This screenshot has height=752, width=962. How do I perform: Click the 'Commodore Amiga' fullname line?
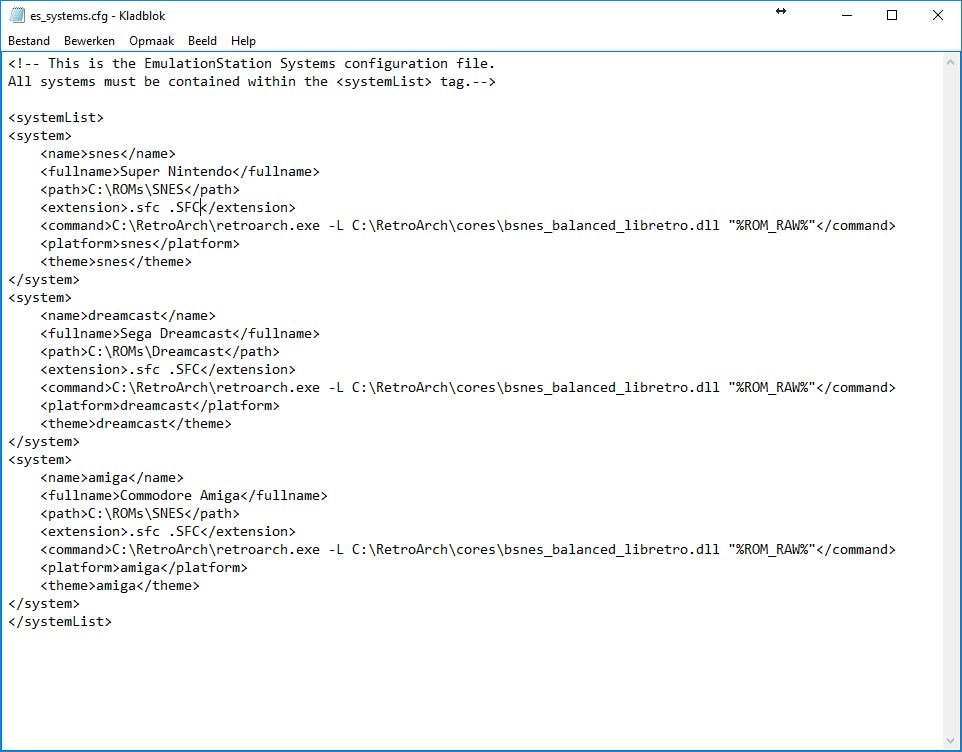[x=184, y=496]
